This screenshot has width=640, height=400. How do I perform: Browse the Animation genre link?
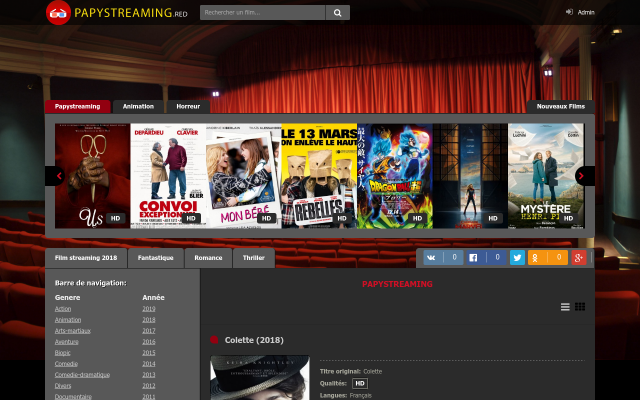click(68, 320)
